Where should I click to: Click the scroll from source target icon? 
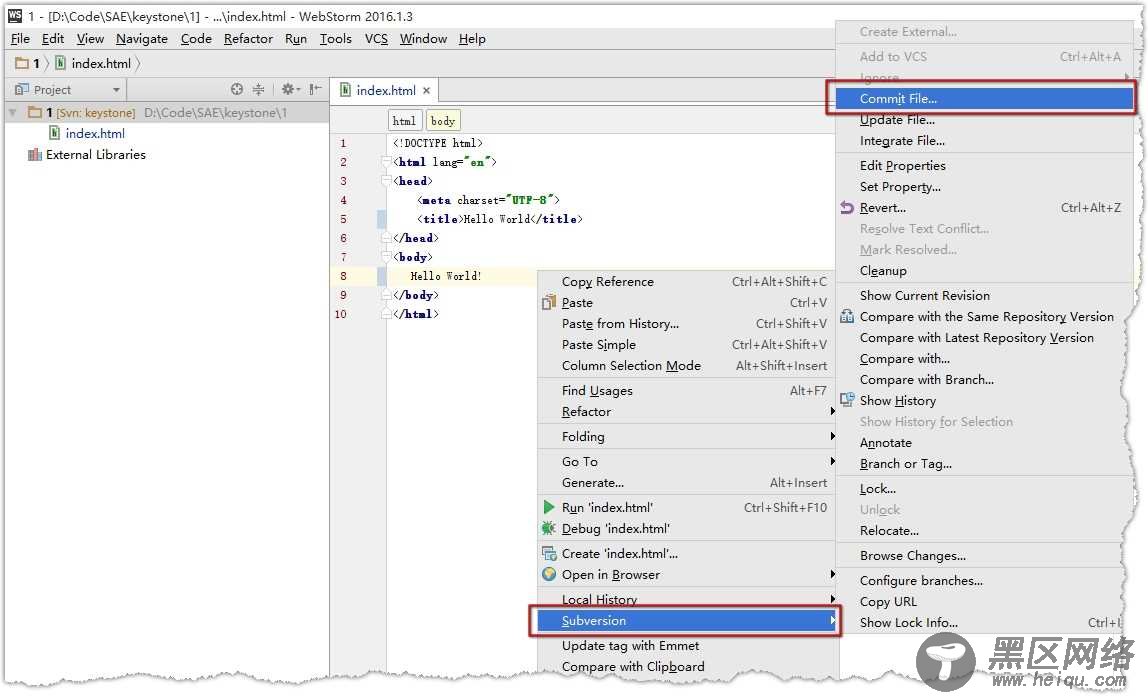(236, 89)
